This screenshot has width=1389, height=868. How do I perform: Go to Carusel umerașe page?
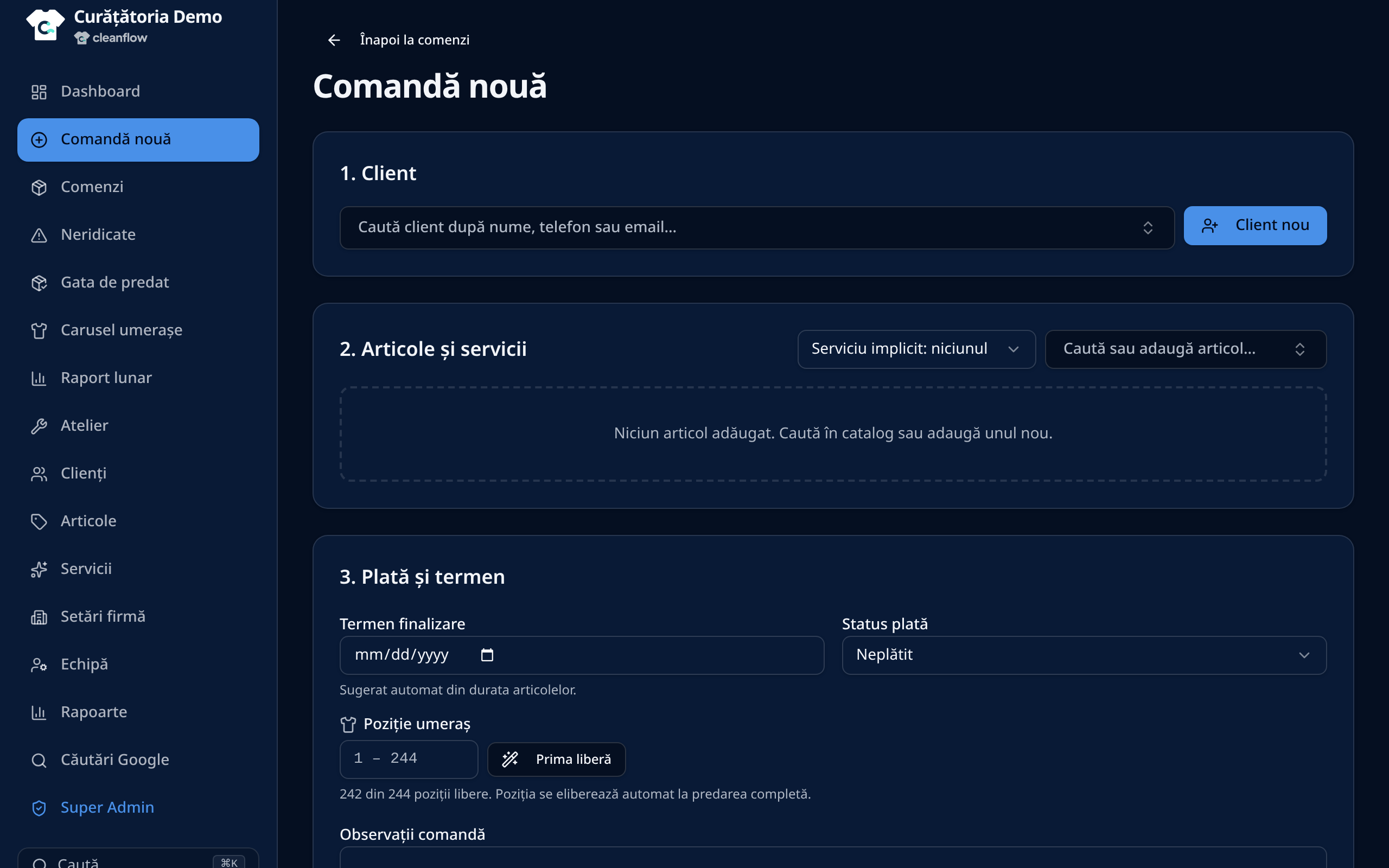coord(138,330)
